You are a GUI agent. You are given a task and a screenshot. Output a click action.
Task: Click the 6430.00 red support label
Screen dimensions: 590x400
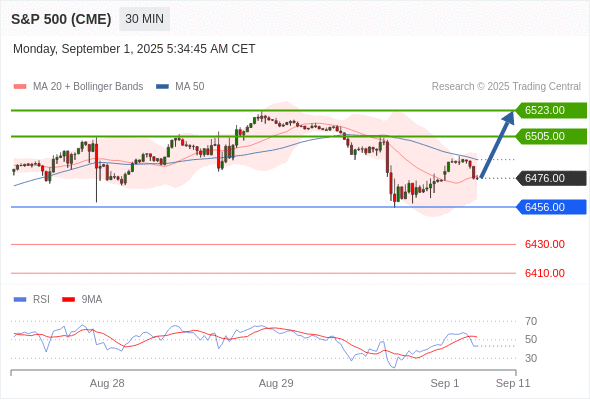[x=545, y=244]
